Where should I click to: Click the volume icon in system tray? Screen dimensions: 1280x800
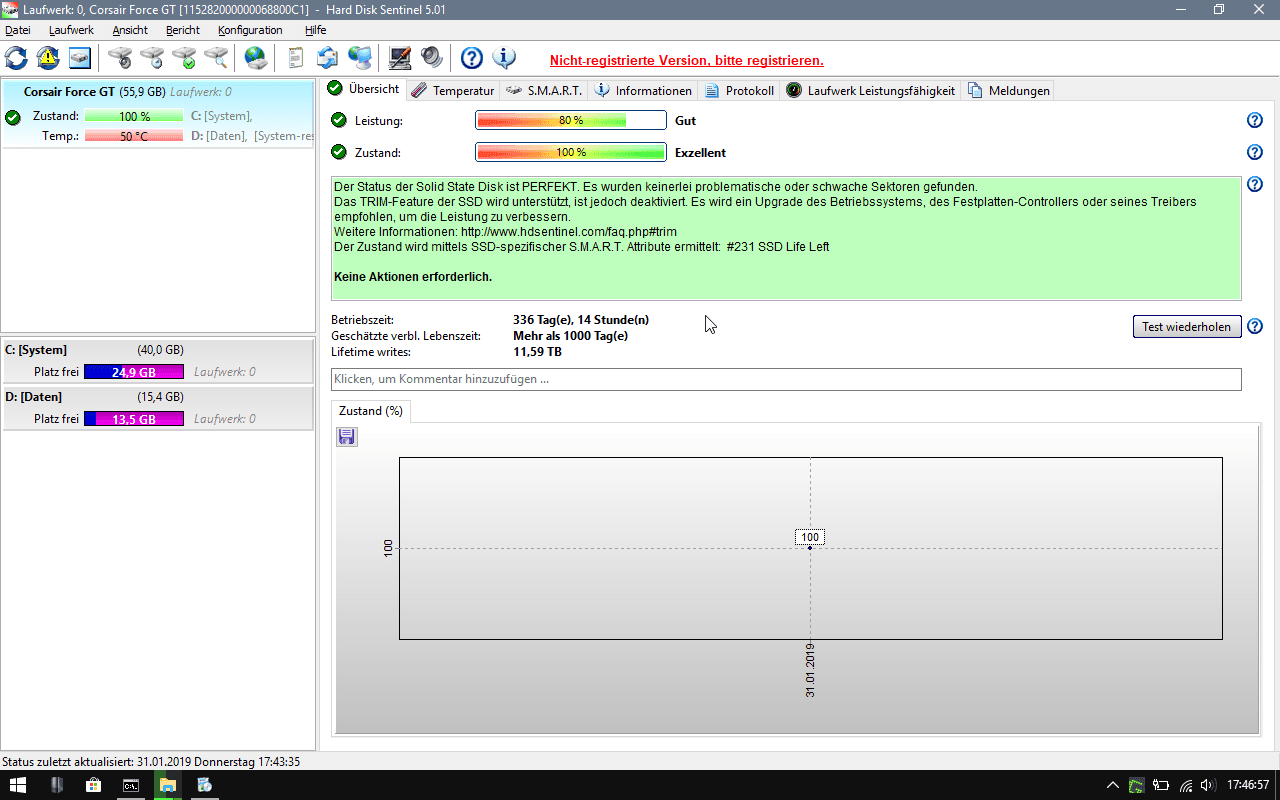click(x=1207, y=785)
